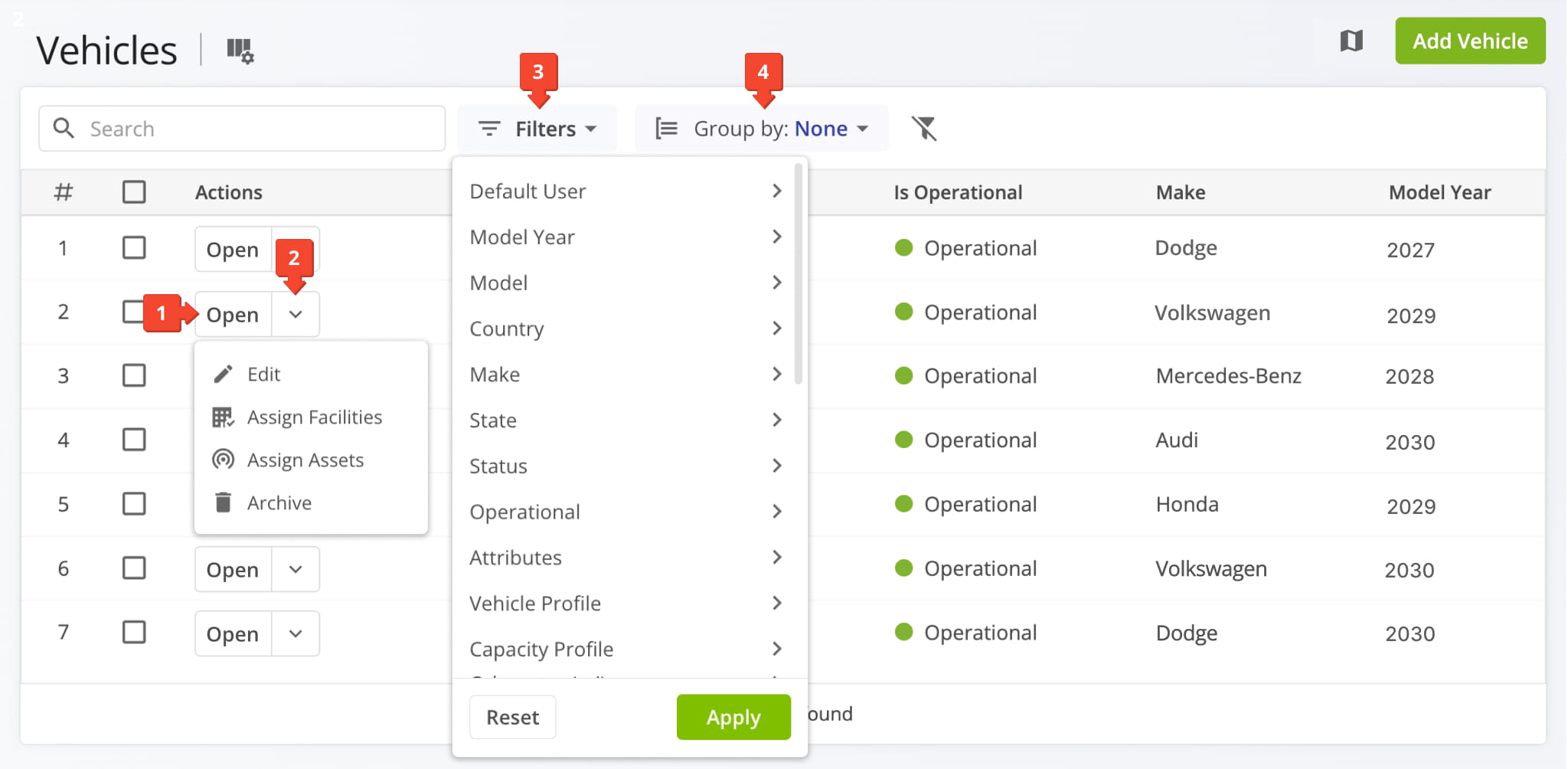1568x769 pixels.
Task: Expand the Make filter option
Action: click(626, 375)
